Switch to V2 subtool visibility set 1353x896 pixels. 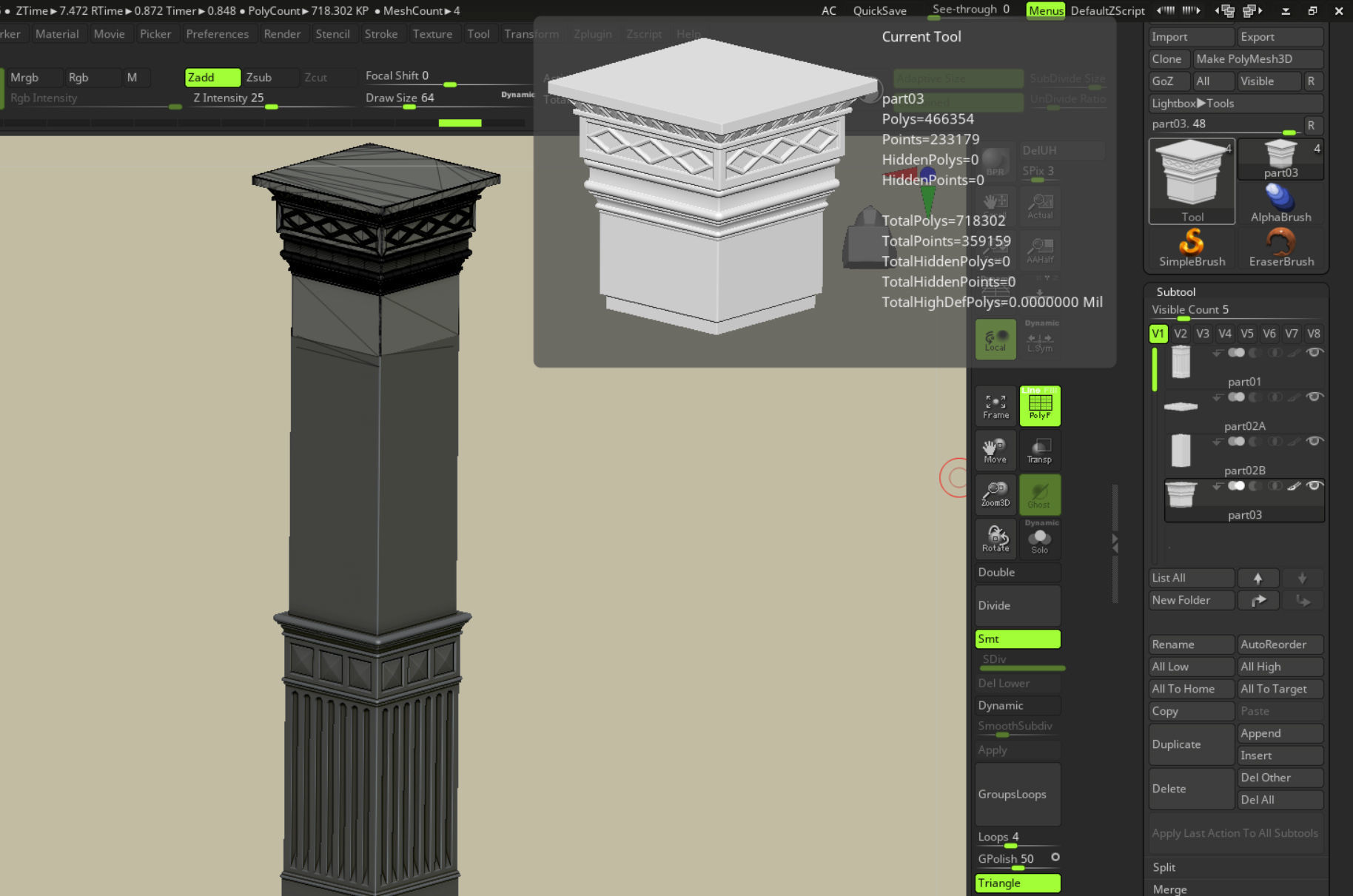pyautogui.click(x=1181, y=334)
